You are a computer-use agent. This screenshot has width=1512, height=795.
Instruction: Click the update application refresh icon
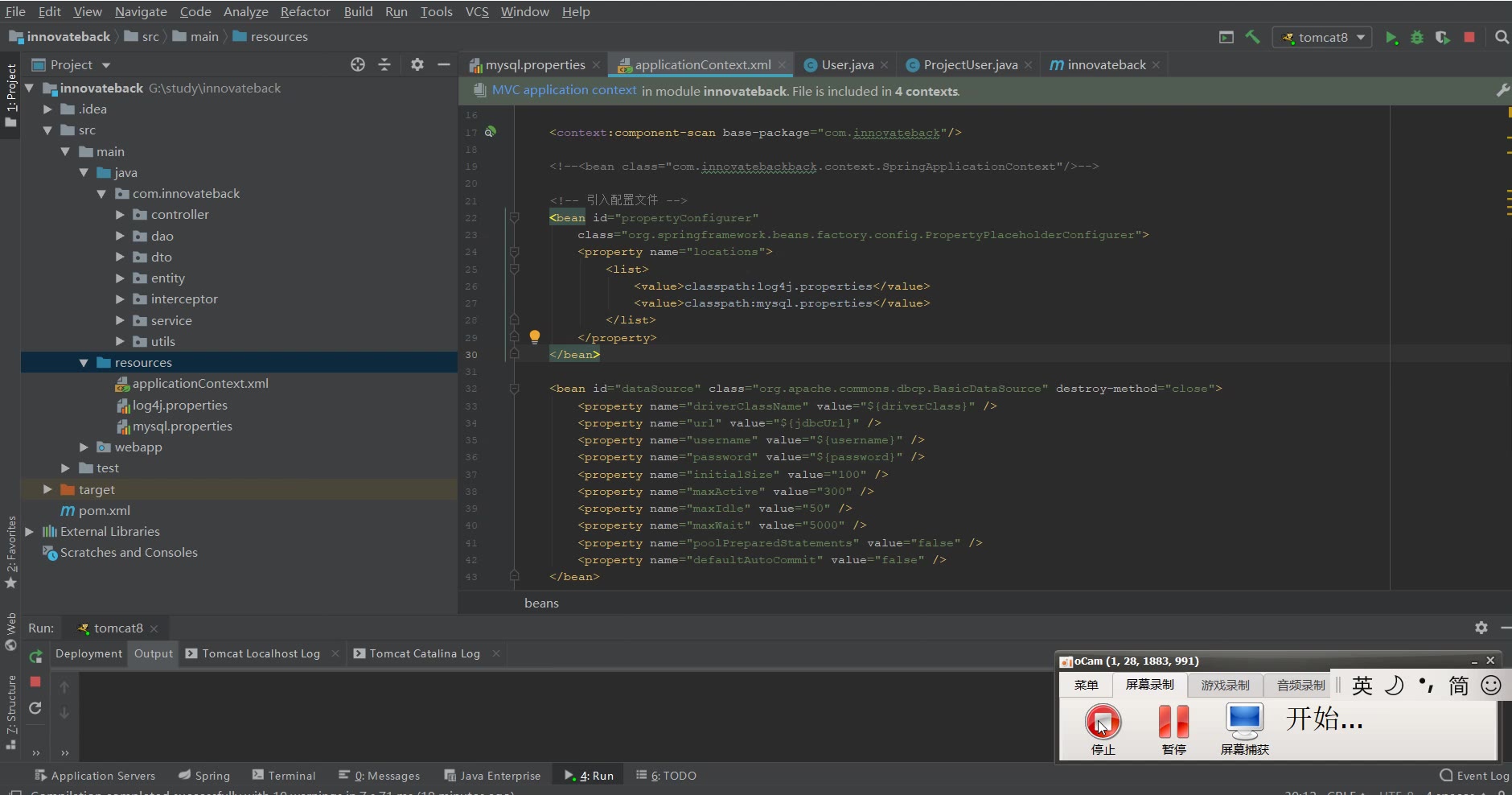[35, 708]
